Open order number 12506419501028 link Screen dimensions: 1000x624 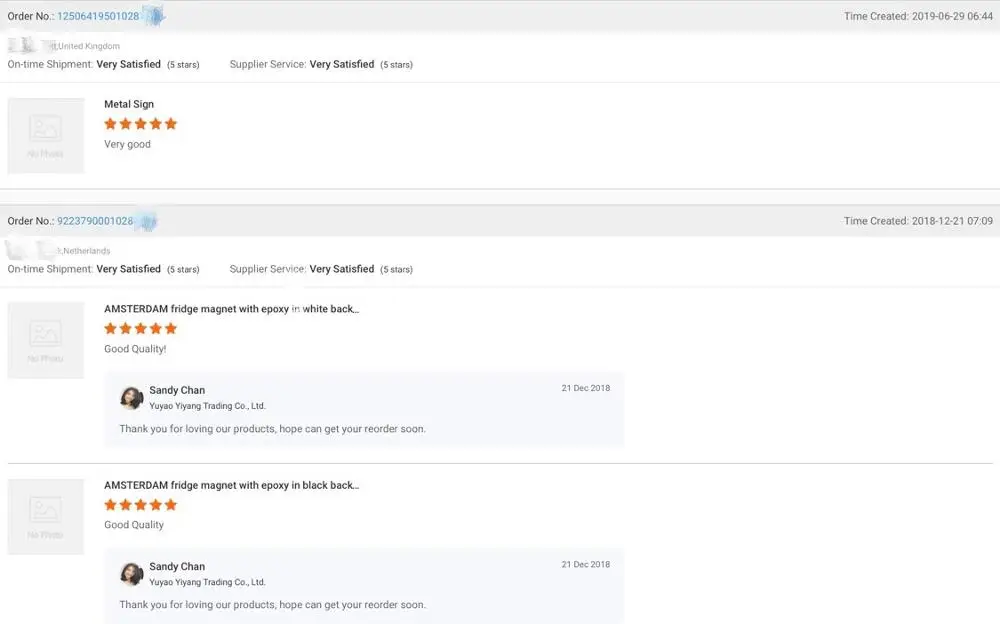(98, 16)
